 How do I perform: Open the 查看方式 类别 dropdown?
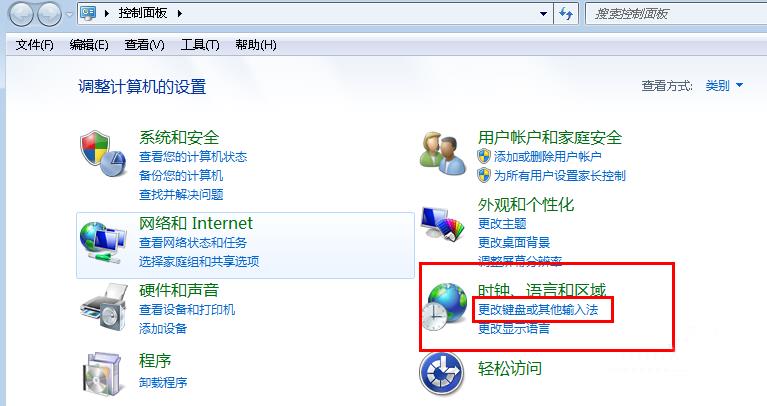pos(724,86)
